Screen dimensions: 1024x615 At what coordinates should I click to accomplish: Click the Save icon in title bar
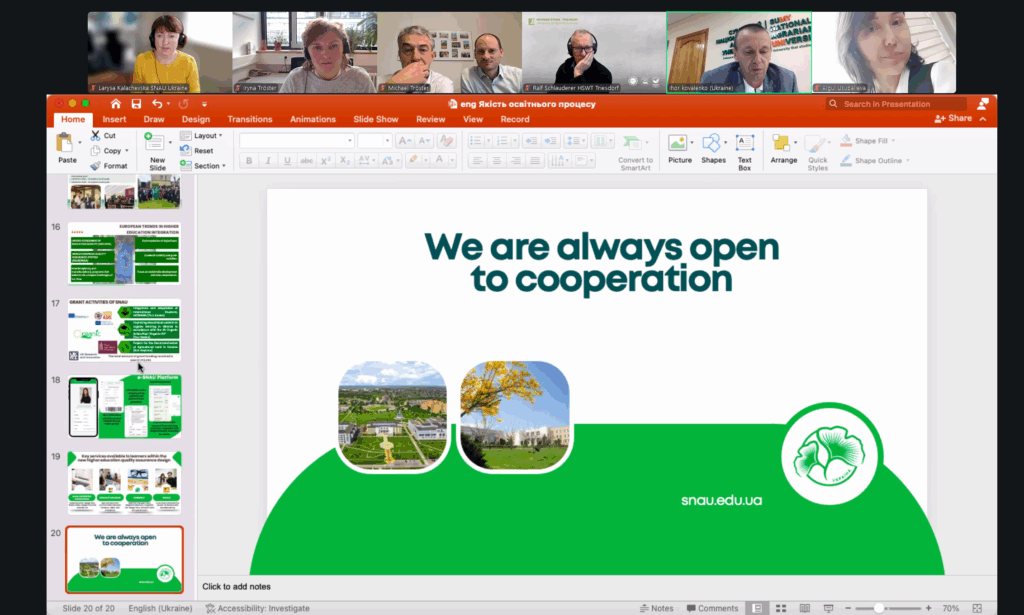(136, 103)
